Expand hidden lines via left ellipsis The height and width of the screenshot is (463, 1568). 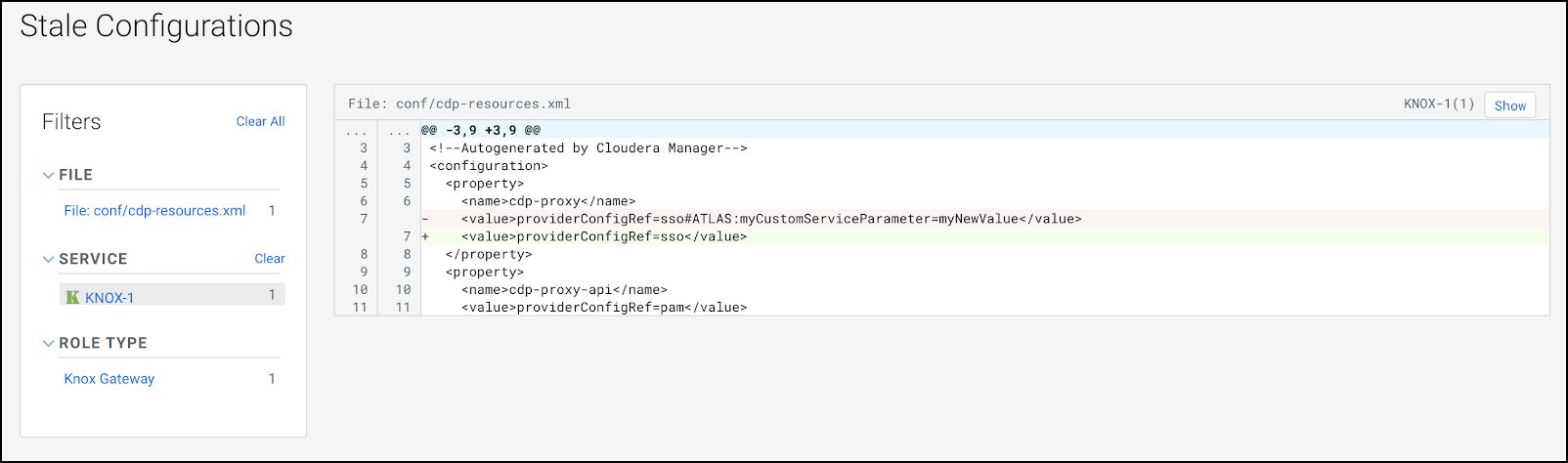pyautogui.click(x=356, y=131)
